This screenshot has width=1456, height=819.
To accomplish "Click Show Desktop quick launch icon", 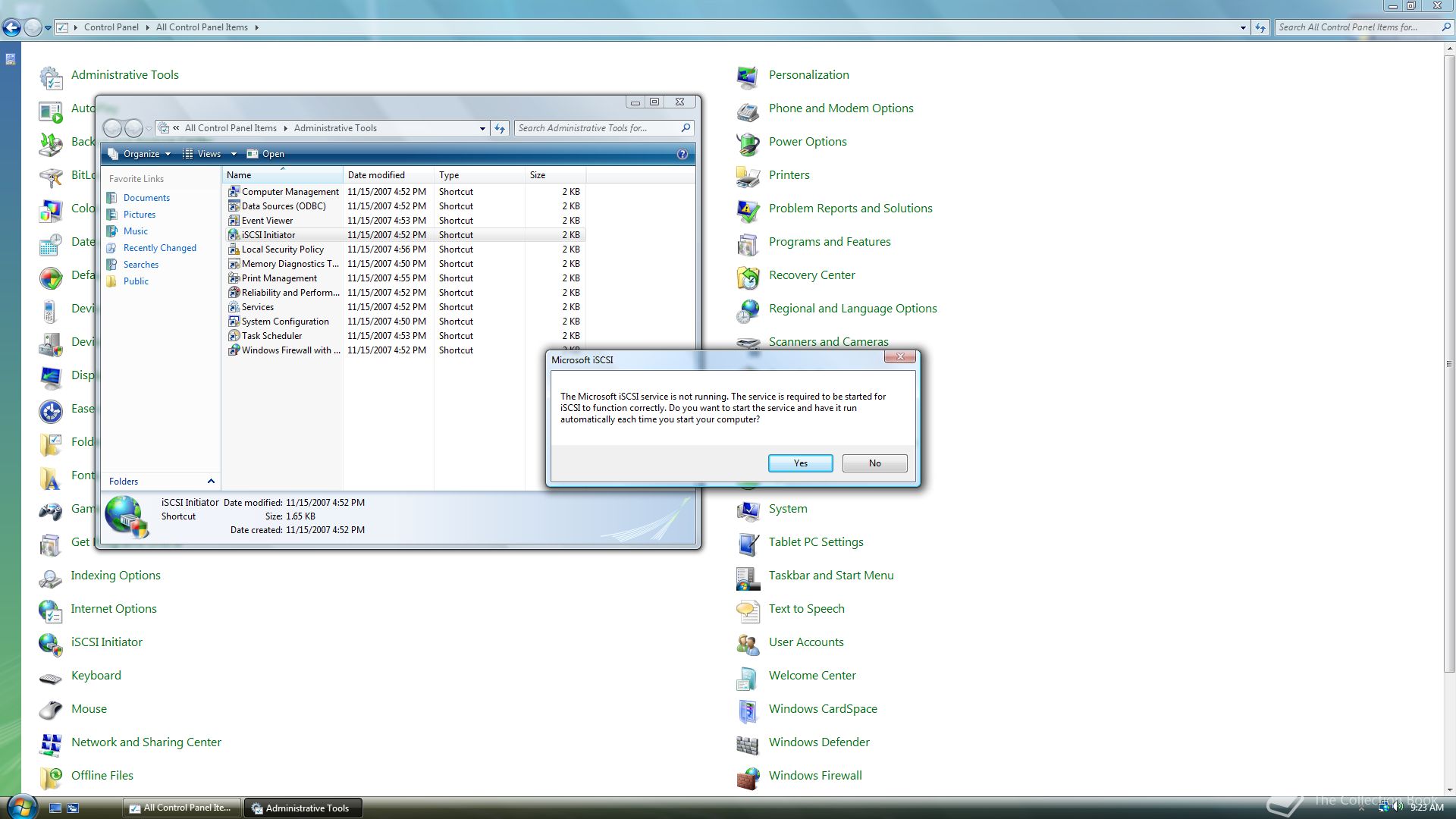I will [55, 808].
